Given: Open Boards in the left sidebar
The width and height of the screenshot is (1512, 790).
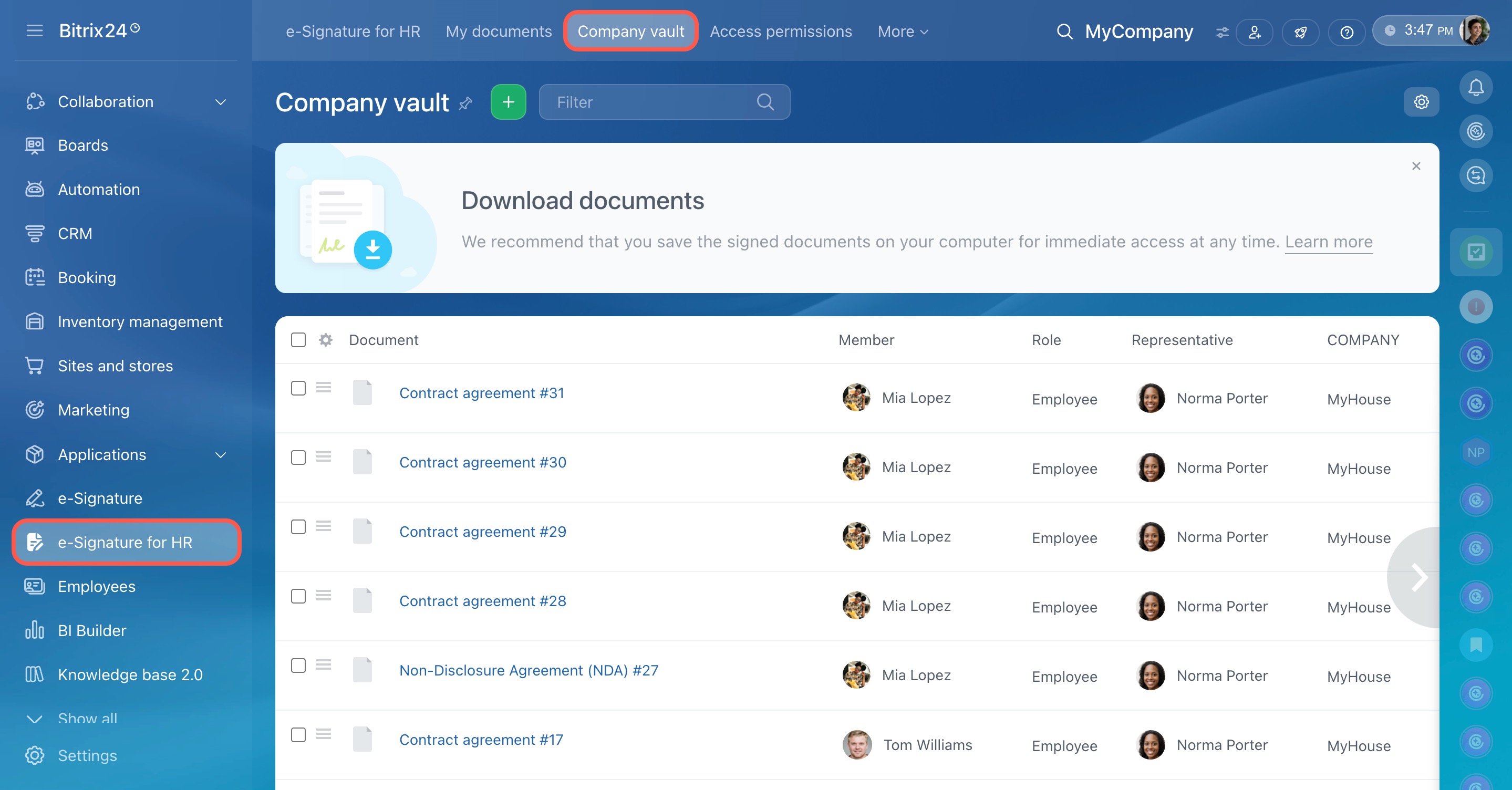Looking at the screenshot, I should point(83,145).
